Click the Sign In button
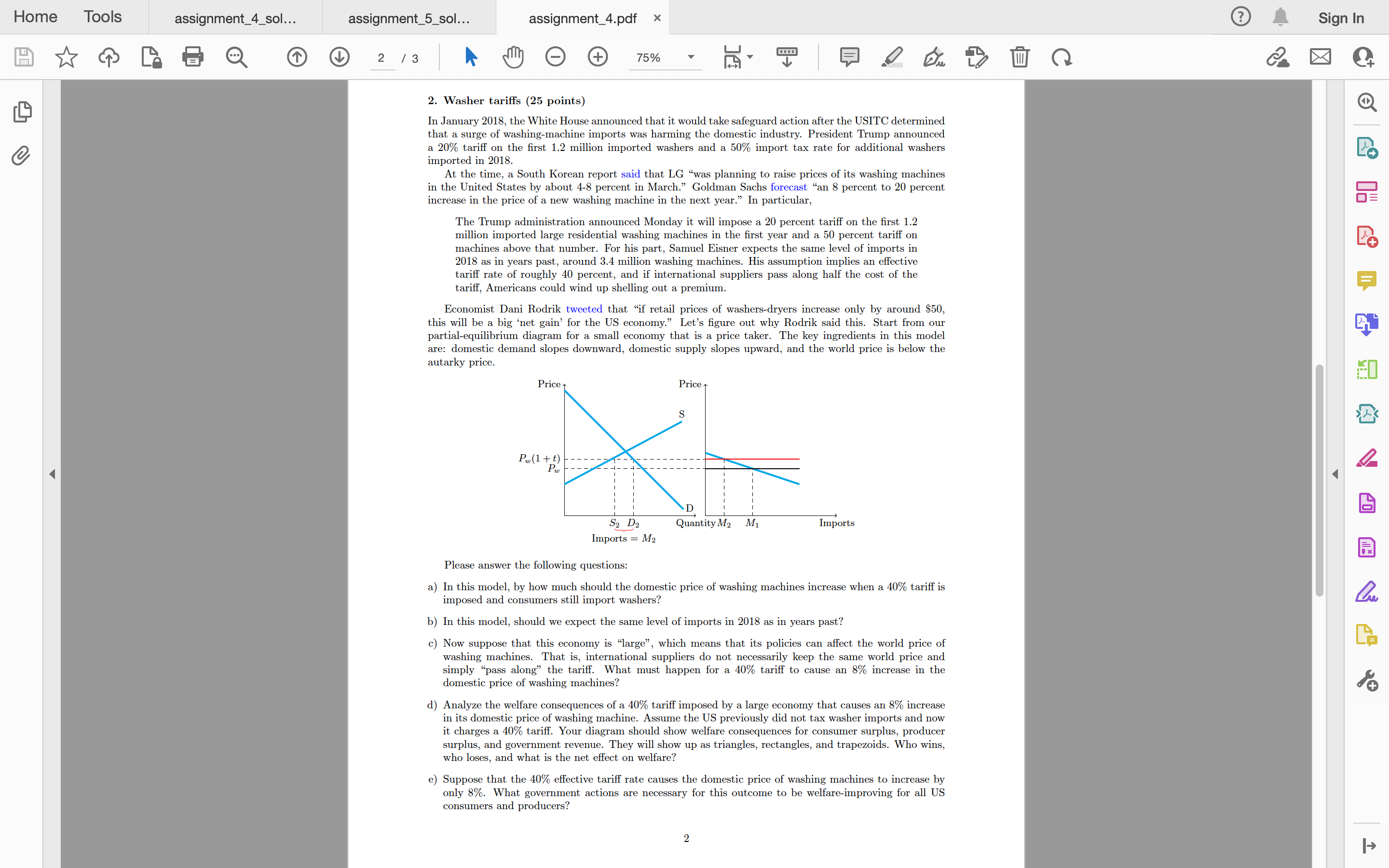 coord(1341,18)
